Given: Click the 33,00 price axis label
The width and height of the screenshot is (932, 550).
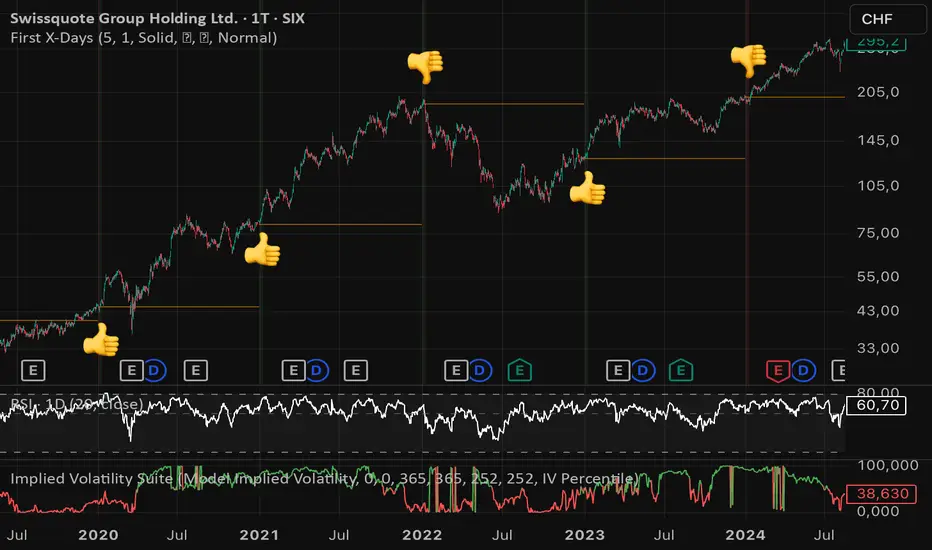Looking at the screenshot, I should coord(878,348).
